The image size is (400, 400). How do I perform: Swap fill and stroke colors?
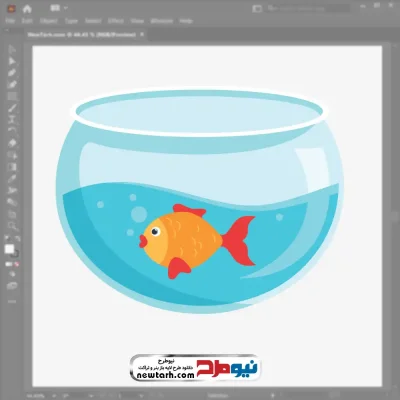coord(17,239)
